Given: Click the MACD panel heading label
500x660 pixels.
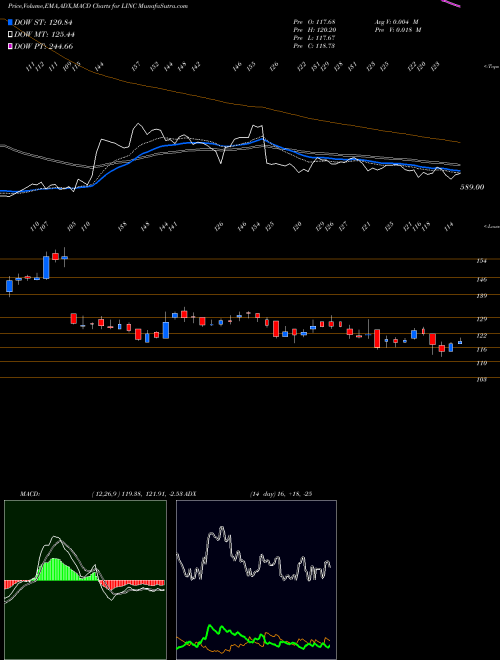Looking at the screenshot, I should [29, 494].
